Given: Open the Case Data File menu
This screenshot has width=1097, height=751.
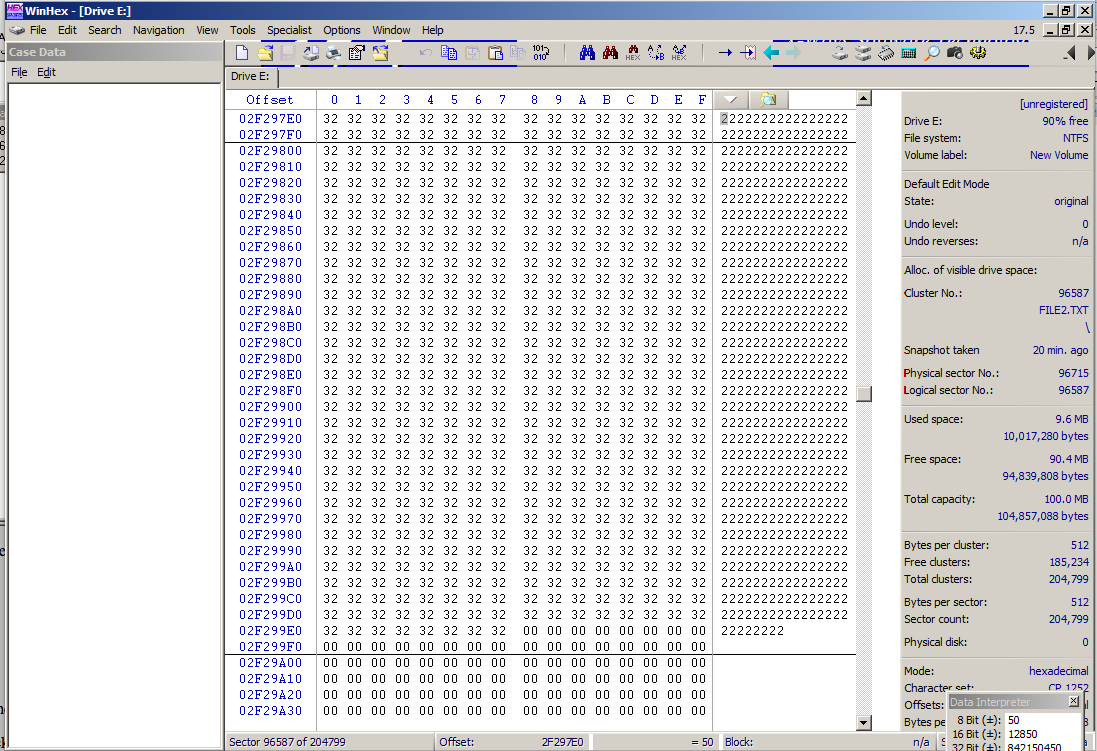Looking at the screenshot, I should click(x=19, y=72).
